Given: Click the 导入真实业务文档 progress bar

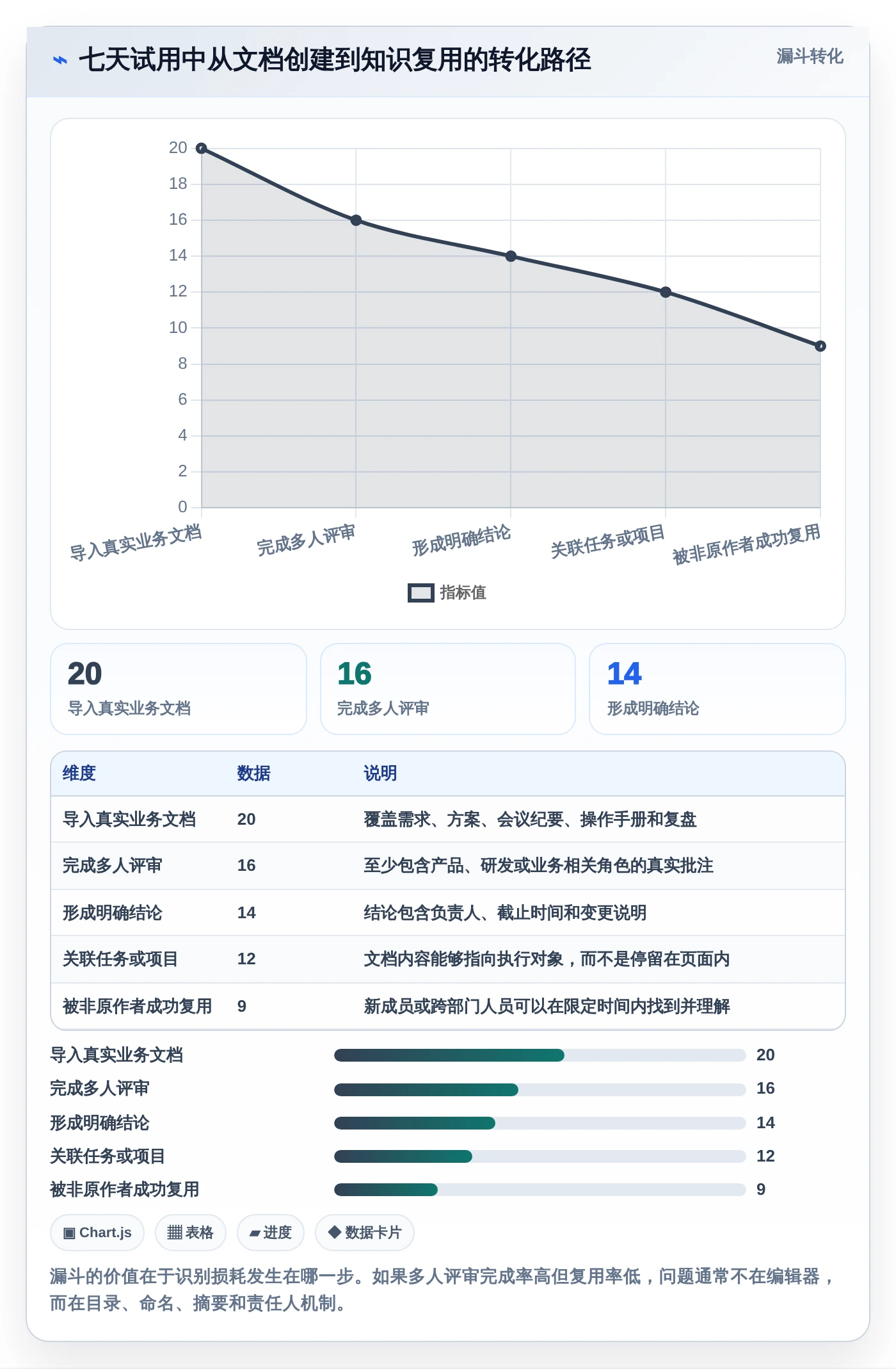Looking at the screenshot, I should pyautogui.click(x=540, y=1055).
